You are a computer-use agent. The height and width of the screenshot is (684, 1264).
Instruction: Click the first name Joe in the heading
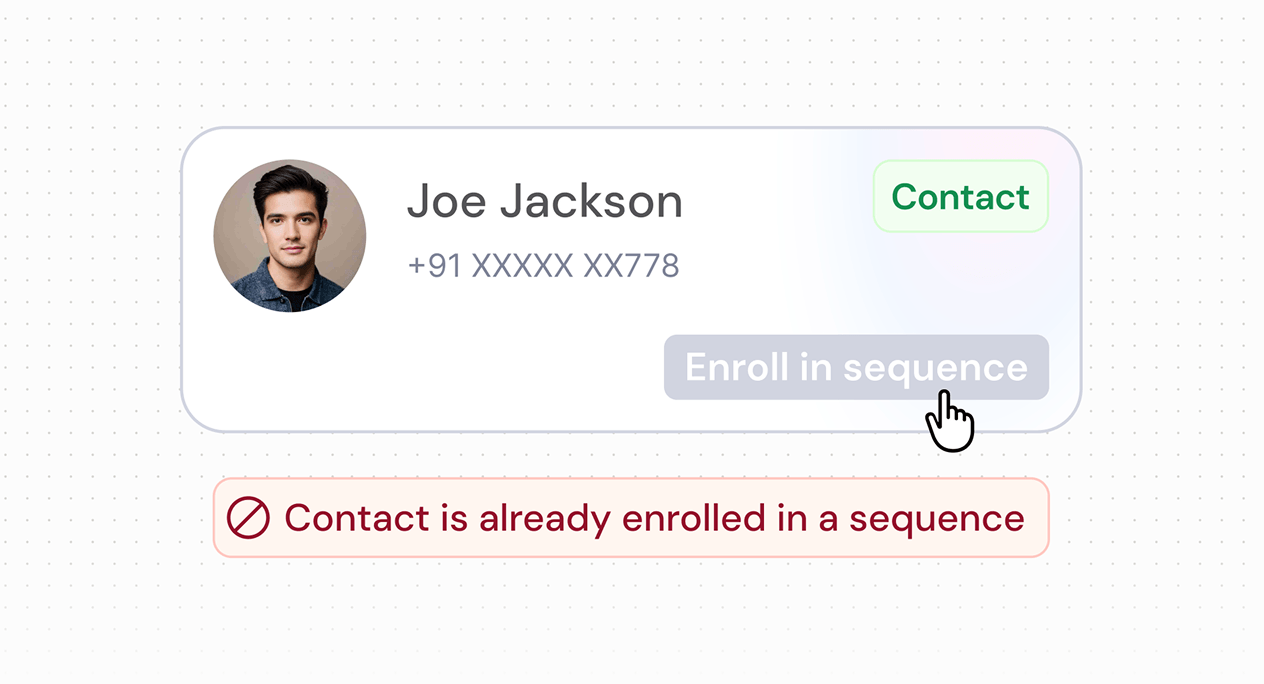[447, 202]
